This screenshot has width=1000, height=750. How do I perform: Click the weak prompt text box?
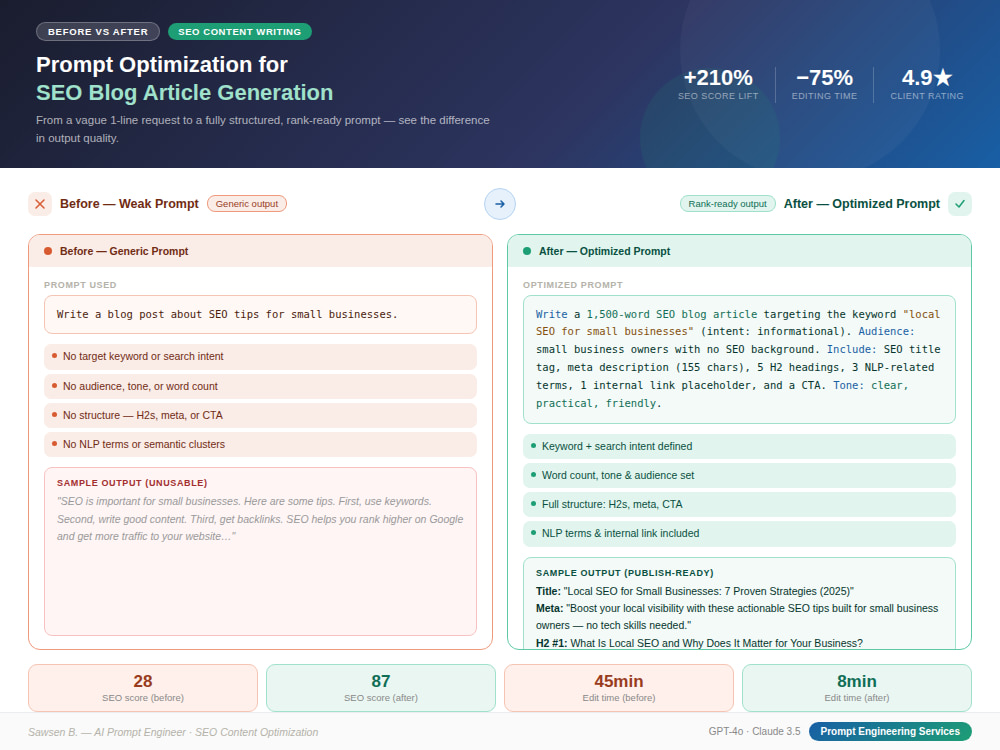click(260, 314)
